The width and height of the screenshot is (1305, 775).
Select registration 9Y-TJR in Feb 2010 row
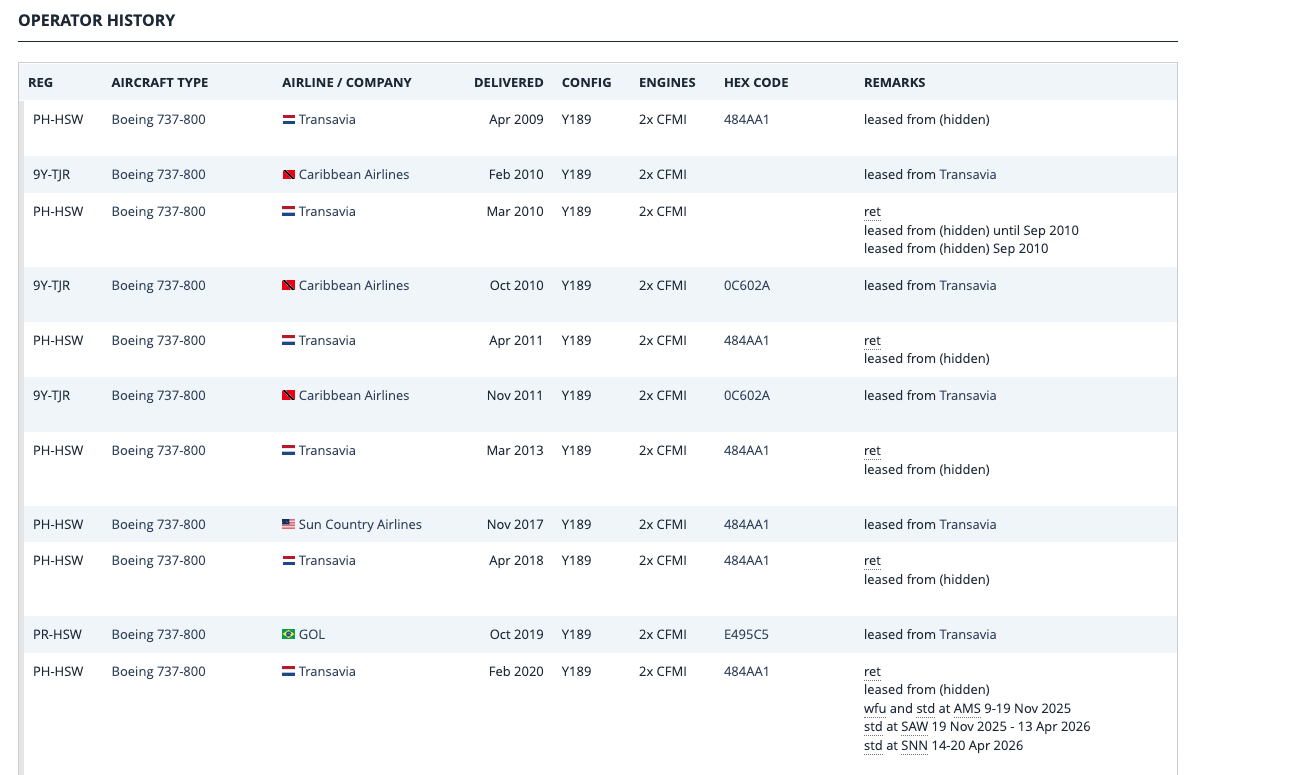click(52, 175)
